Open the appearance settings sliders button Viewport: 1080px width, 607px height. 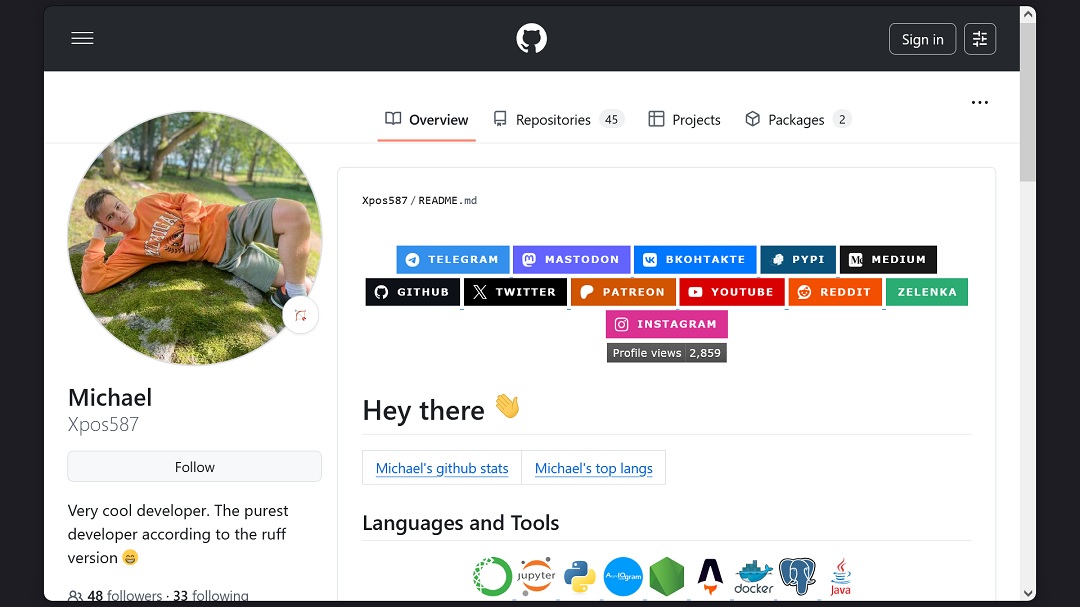(x=979, y=39)
